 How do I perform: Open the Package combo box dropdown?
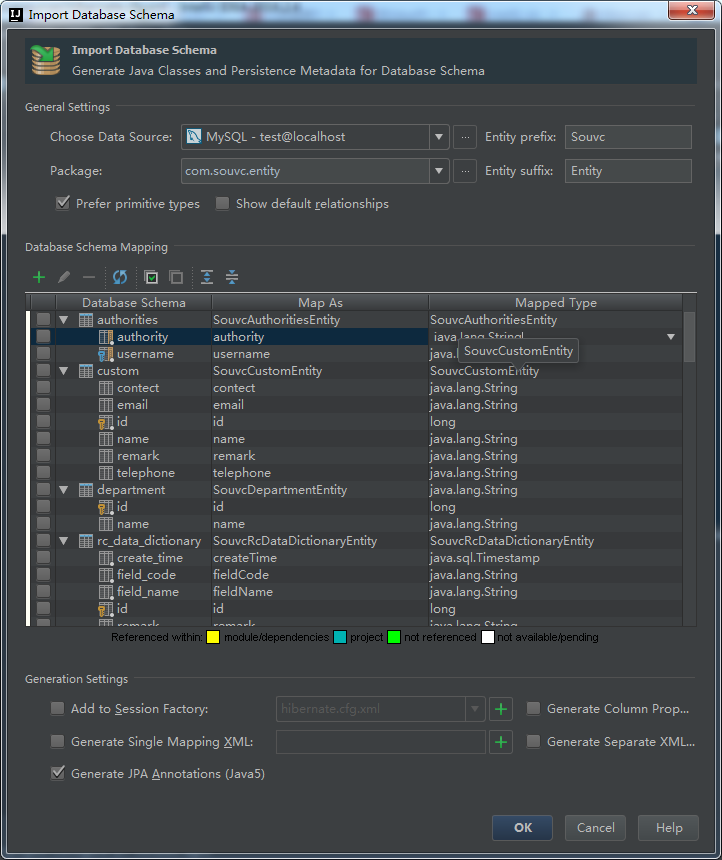pyautogui.click(x=440, y=171)
